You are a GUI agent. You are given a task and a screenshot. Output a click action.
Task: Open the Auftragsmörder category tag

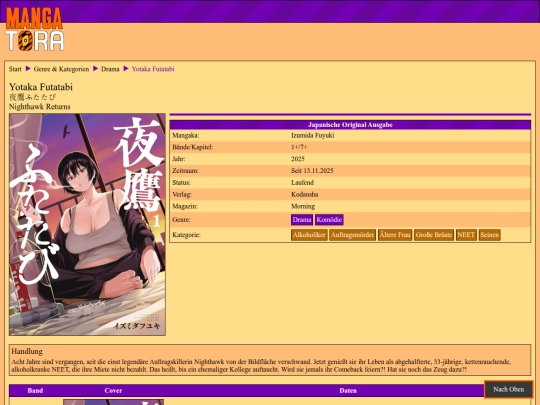click(x=352, y=235)
